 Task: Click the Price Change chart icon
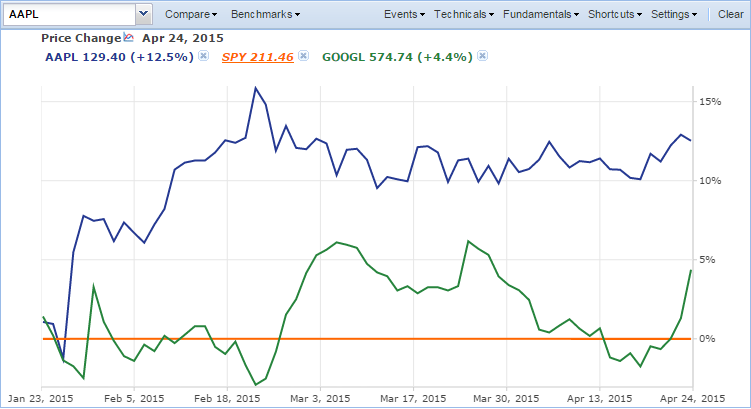[128, 37]
